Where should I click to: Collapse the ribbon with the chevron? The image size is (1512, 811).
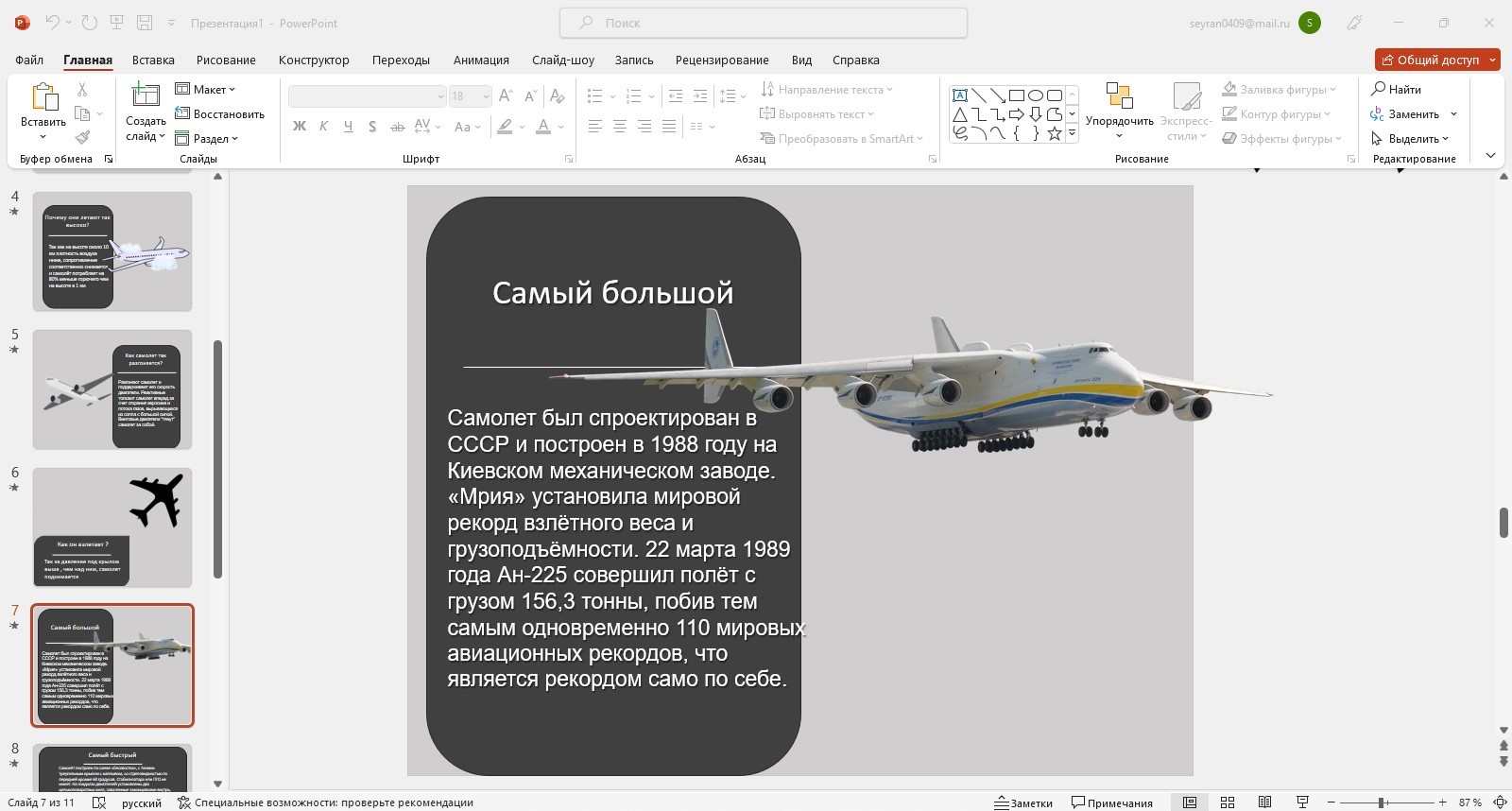1490,156
